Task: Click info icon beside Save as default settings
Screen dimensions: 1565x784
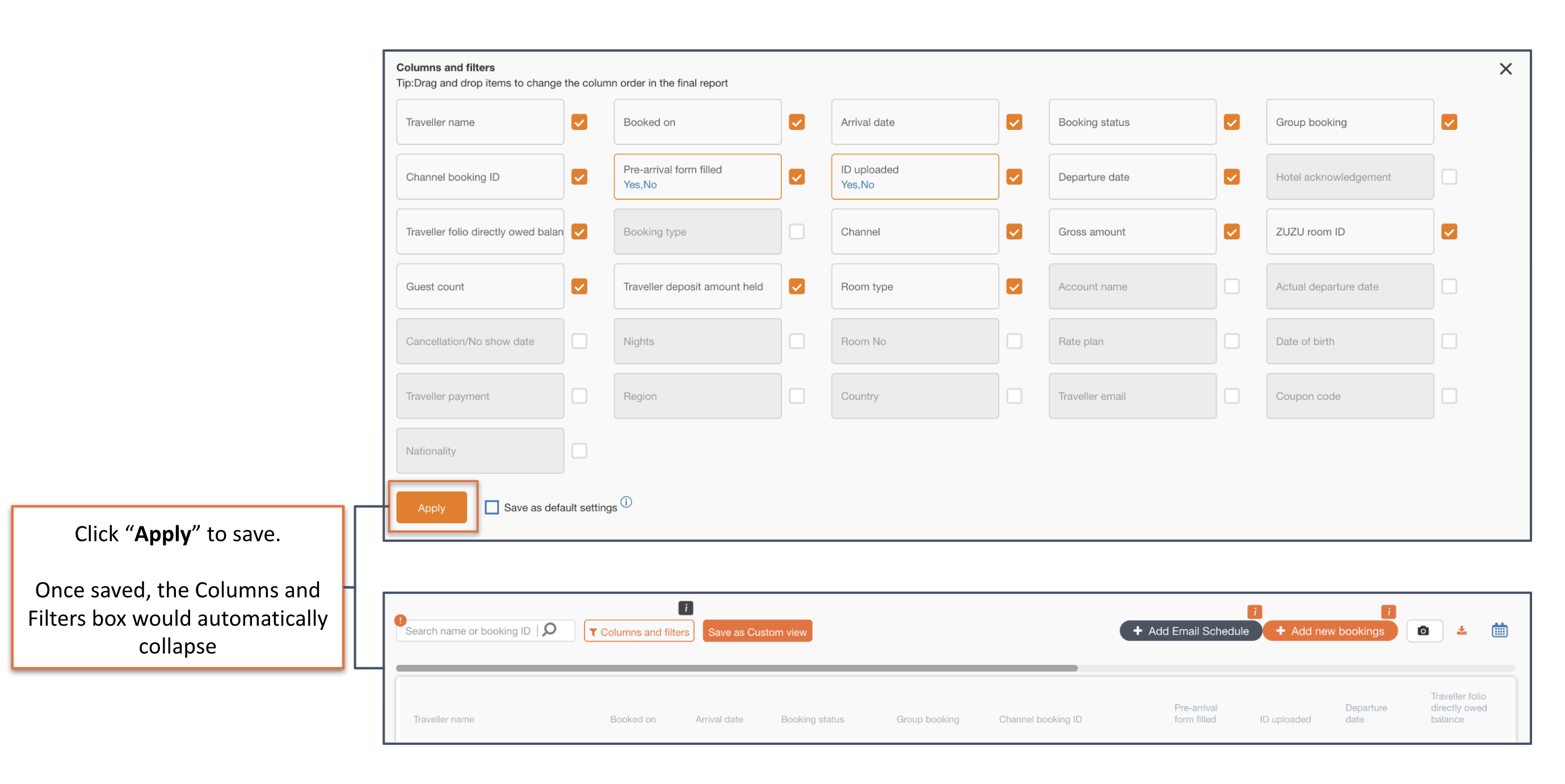Action: pos(626,502)
